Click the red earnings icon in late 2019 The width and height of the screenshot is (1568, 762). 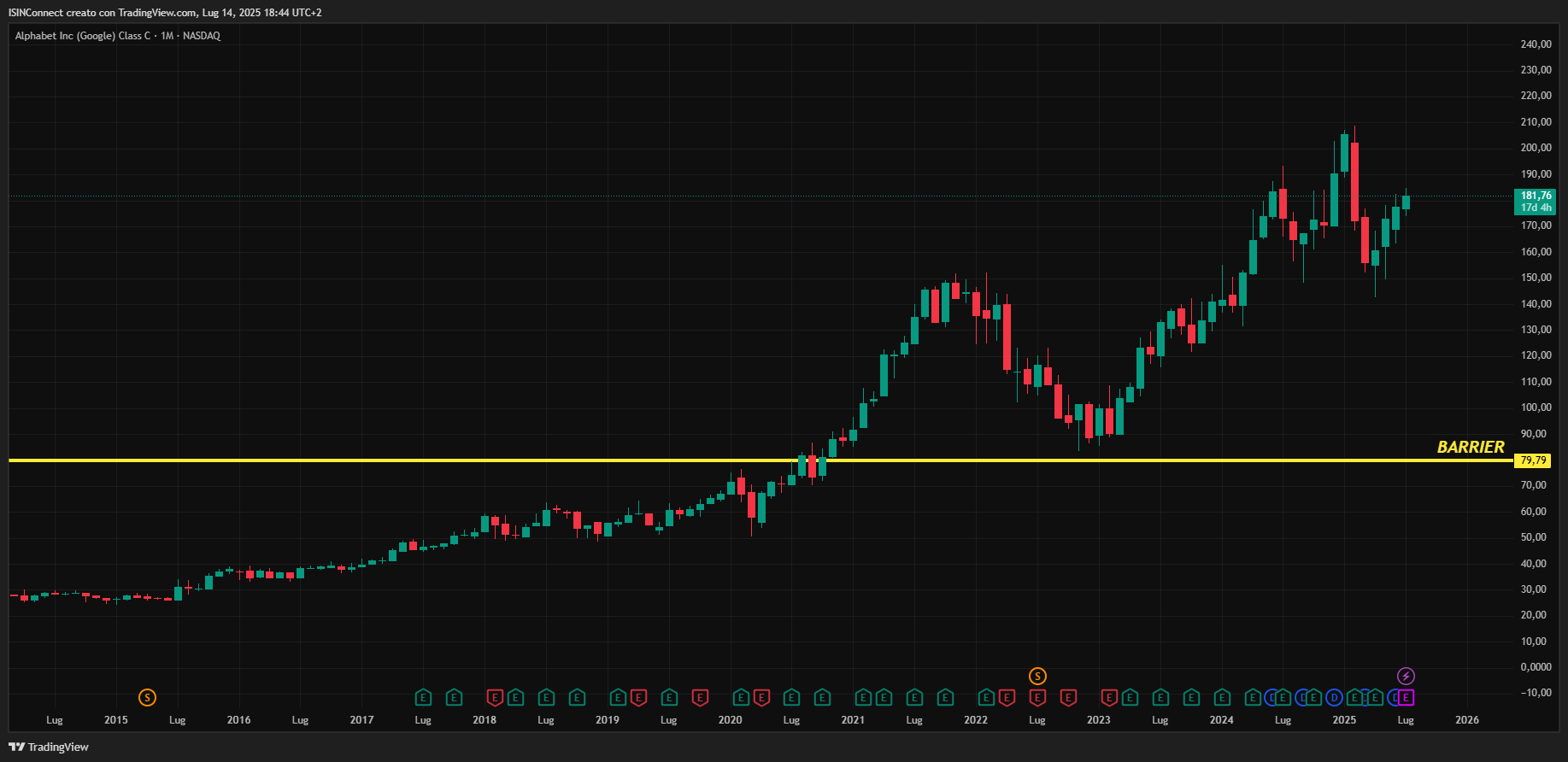click(x=700, y=698)
